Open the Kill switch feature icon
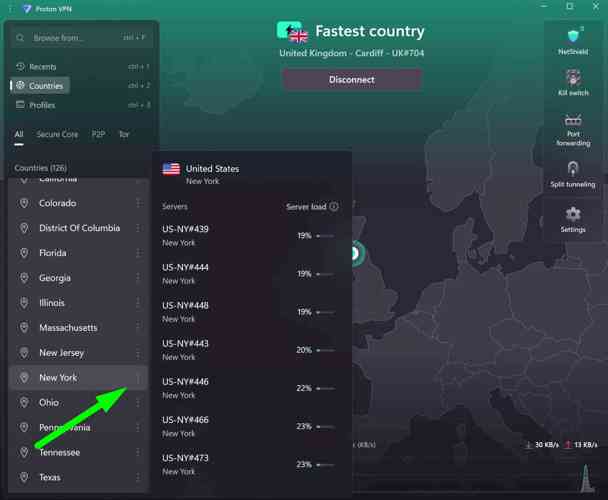This screenshot has height=500, width=608. [x=573, y=77]
